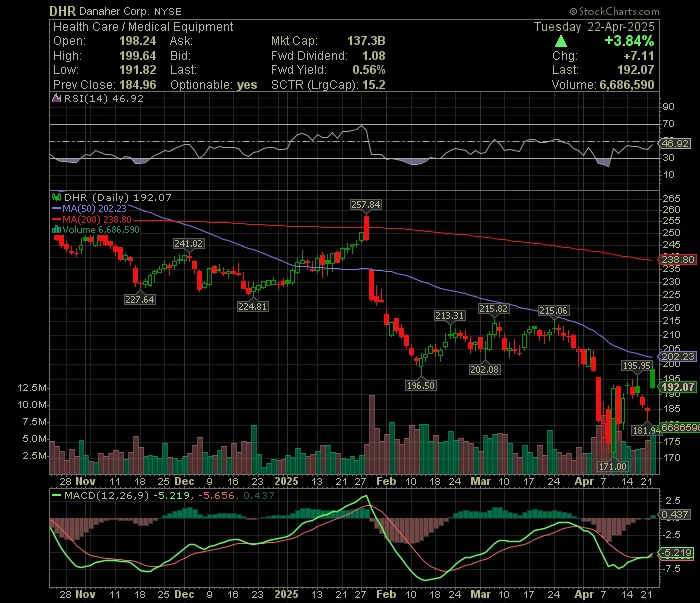
Task: Click the 202.23 blue axis price tag
Action: click(678, 357)
